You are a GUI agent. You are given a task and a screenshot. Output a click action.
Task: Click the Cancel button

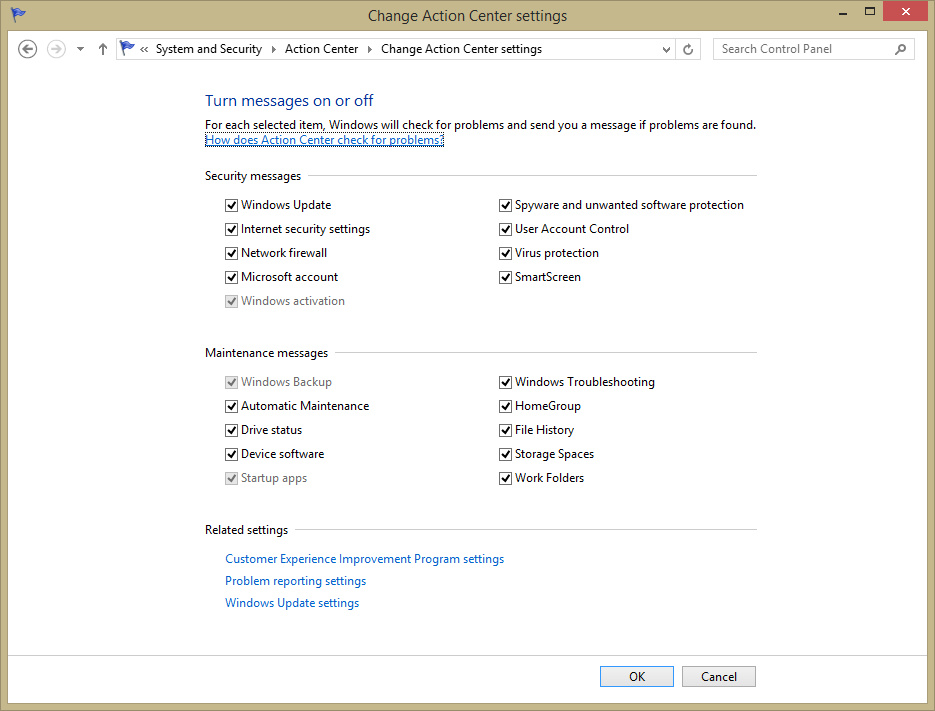(x=719, y=676)
